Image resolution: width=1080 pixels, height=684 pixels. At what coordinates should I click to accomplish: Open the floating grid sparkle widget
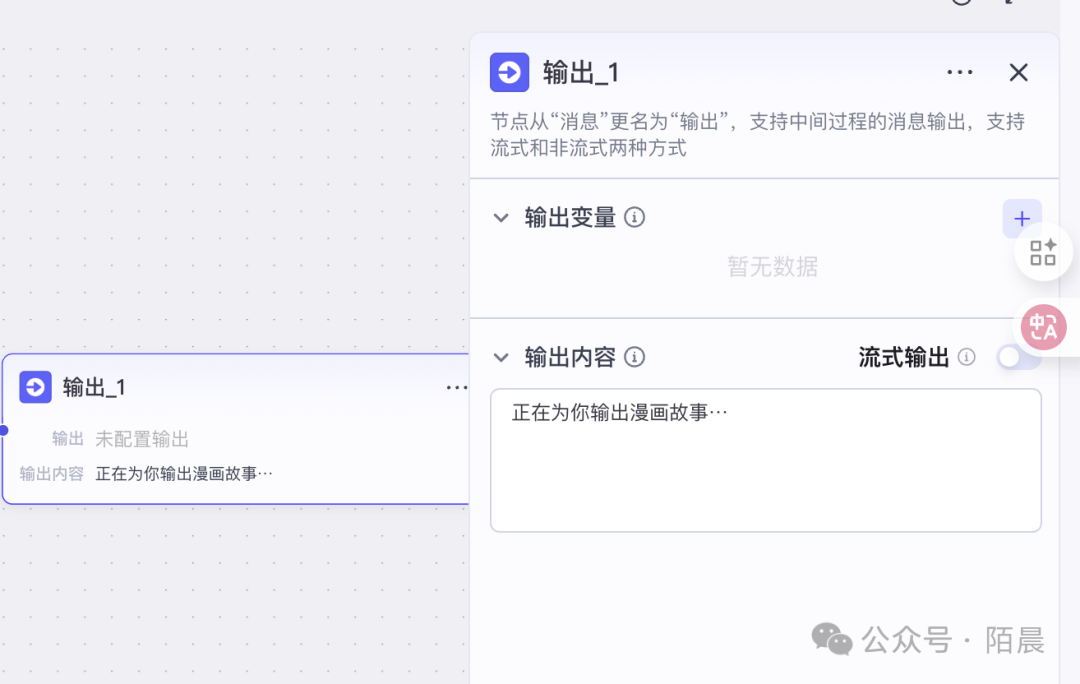1043,253
